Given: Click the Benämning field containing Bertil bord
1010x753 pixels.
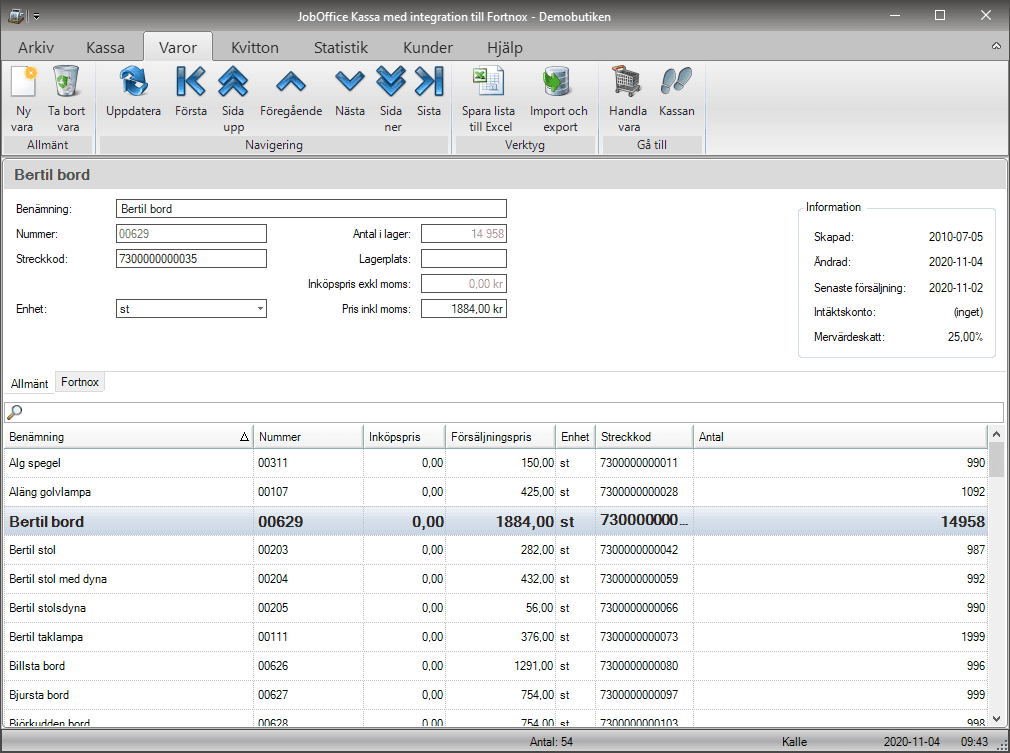Looking at the screenshot, I should pos(312,209).
